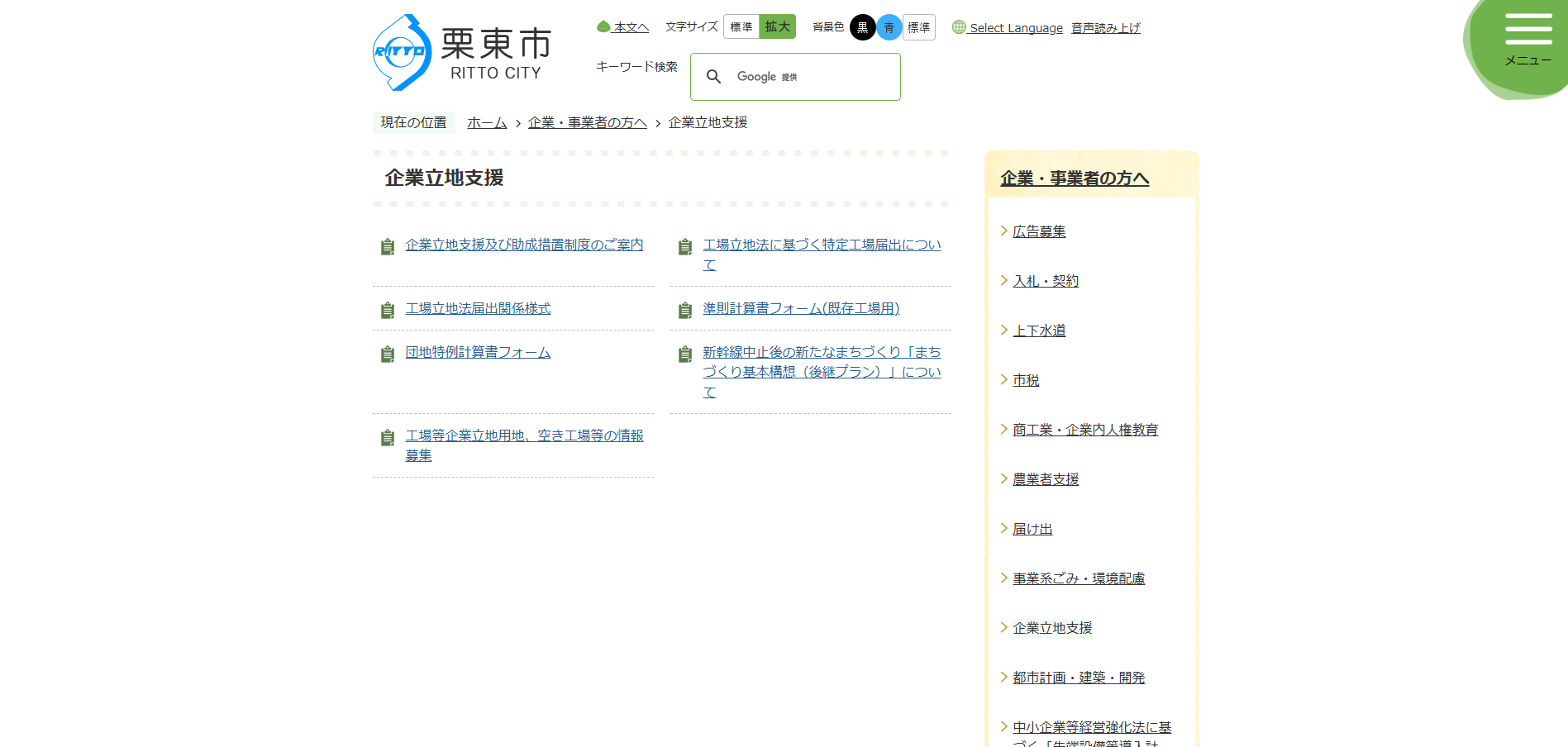
Task: Click chevron before 市税
Action: (x=1004, y=379)
